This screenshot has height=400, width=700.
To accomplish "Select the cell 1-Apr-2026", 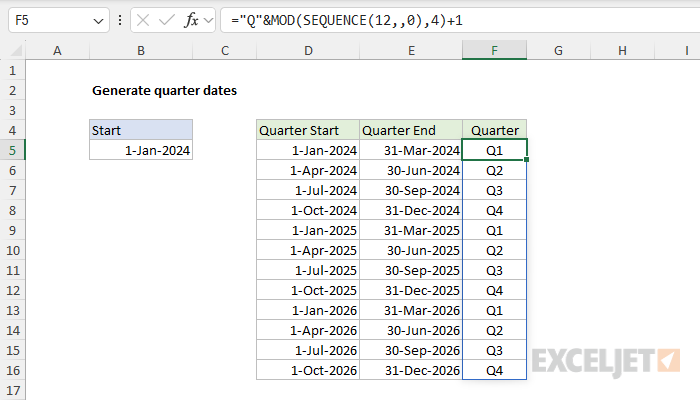I will [x=308, y=330].
